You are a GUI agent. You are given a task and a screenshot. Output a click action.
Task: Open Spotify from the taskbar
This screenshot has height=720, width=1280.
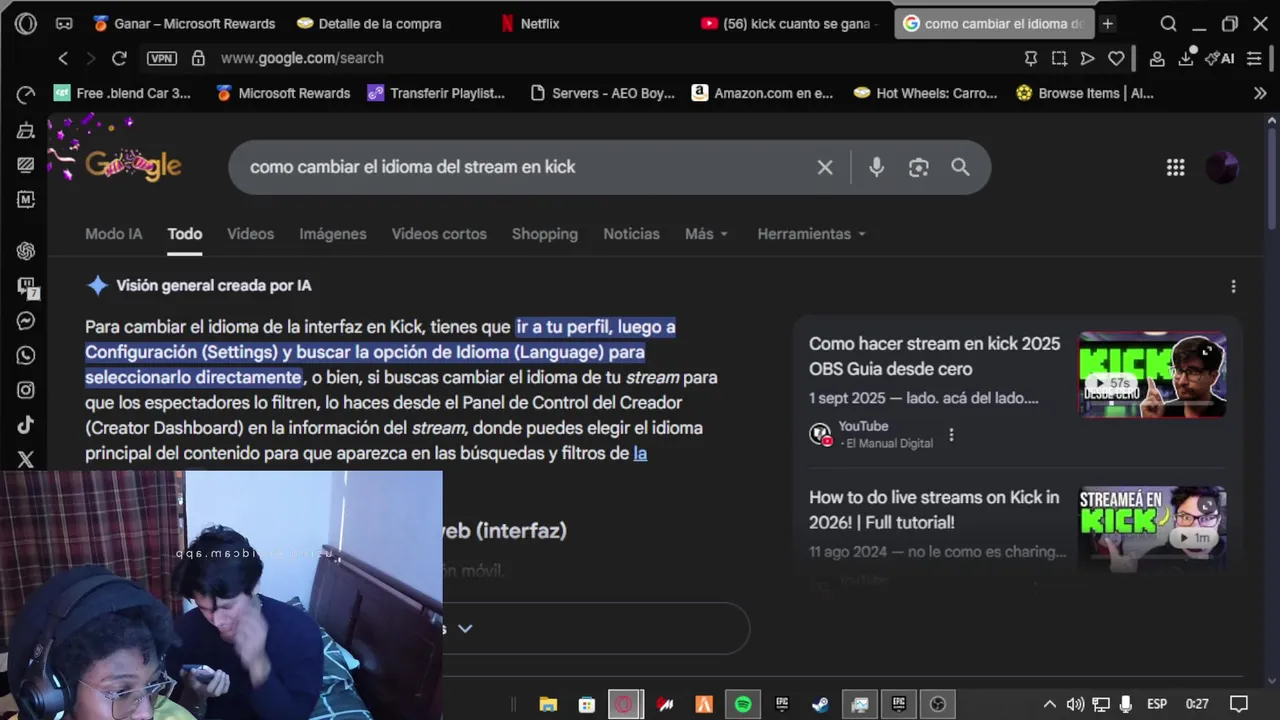click(743, 704)
